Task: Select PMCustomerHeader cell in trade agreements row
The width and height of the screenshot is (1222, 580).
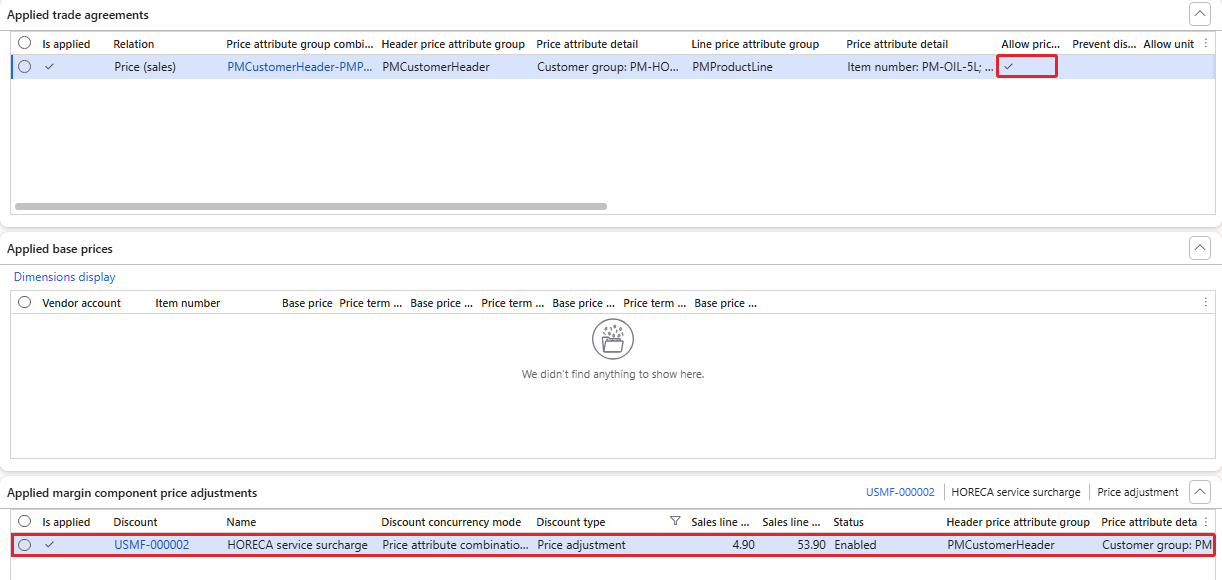Action: pyautogui.click(x=436, y=67)
